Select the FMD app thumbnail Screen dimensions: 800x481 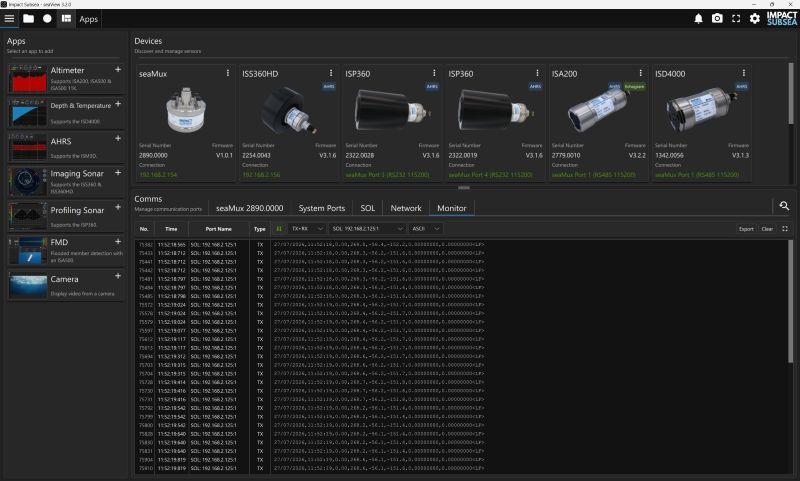coord(28,250)
